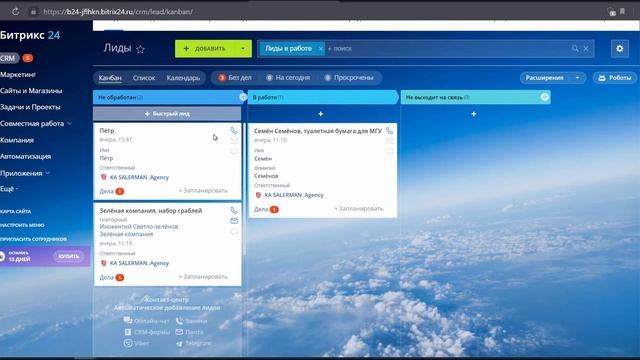The image size is (640, 360).
Task: Open lead 'Семён Семёнов, туалетная бумага для МГУ'
Action: [x=318, y=131]
